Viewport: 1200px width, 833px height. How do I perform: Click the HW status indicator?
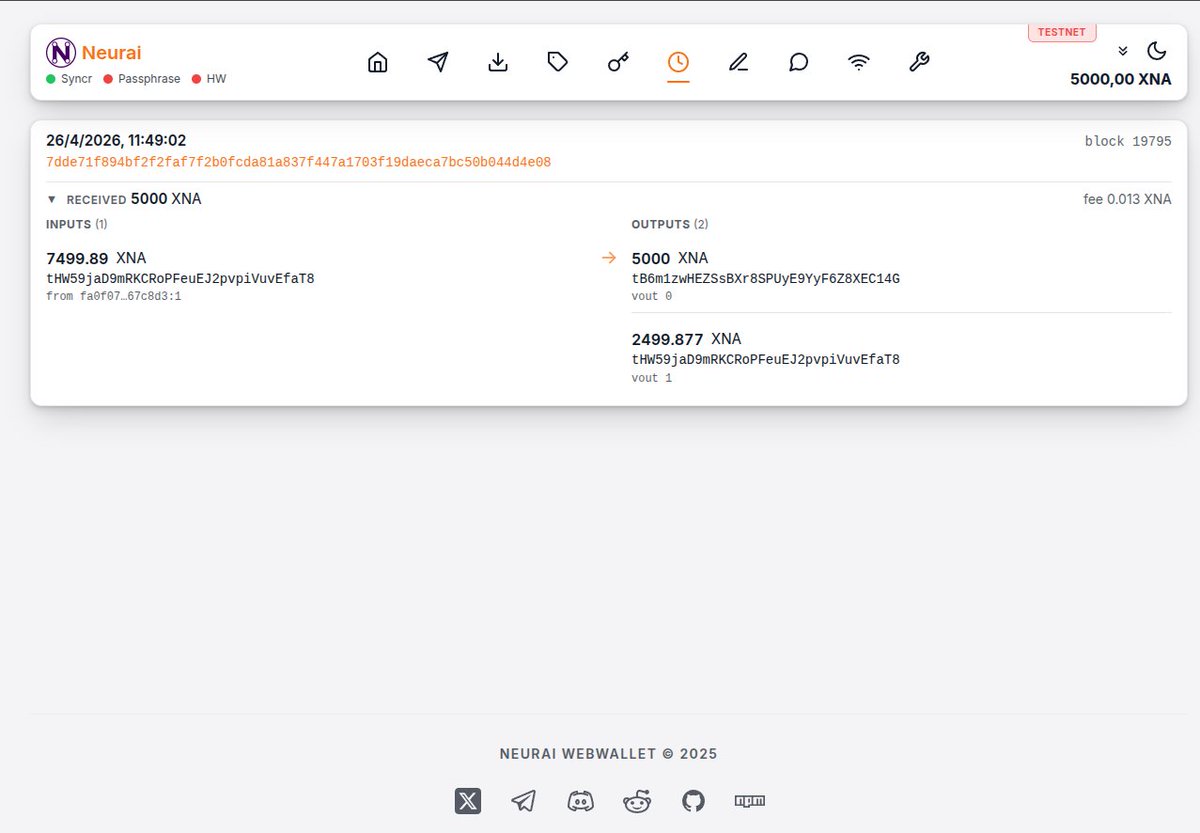click(x=209, y=78)
